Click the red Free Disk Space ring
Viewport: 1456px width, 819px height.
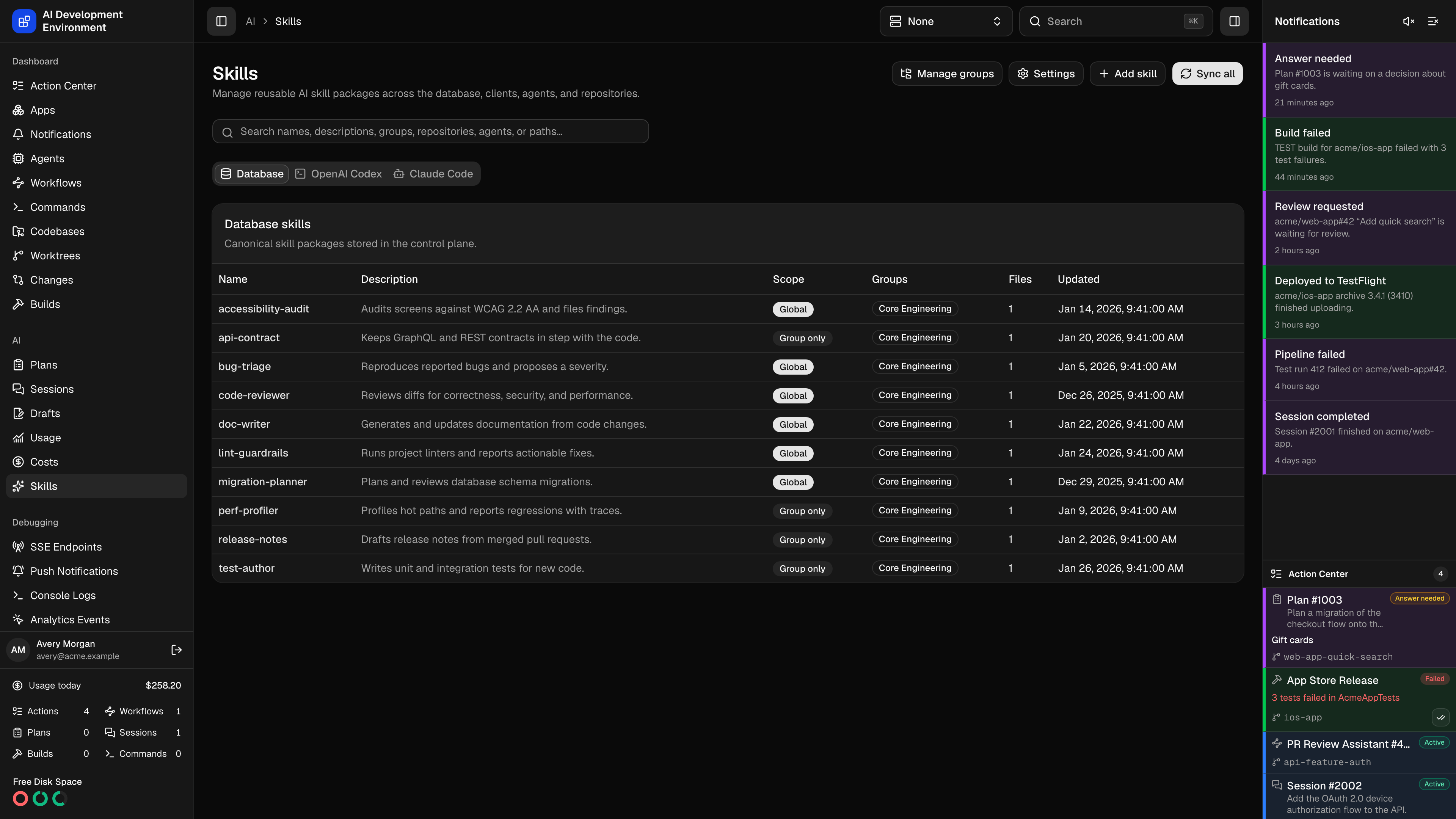pos(20,799)
